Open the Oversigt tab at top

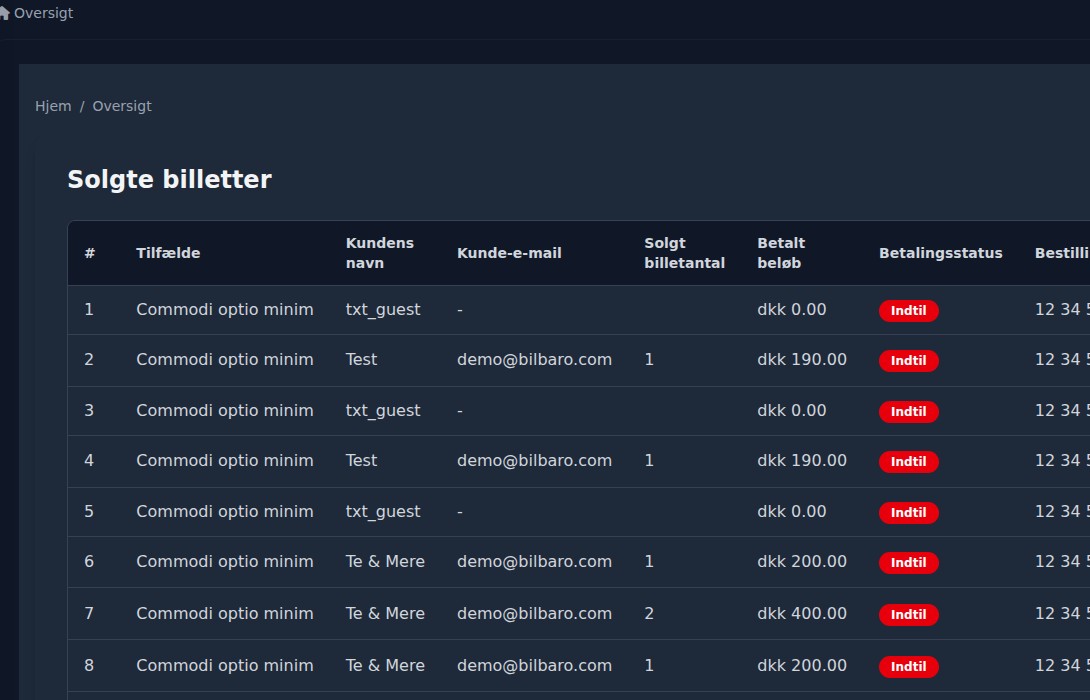tap(43, 13)
